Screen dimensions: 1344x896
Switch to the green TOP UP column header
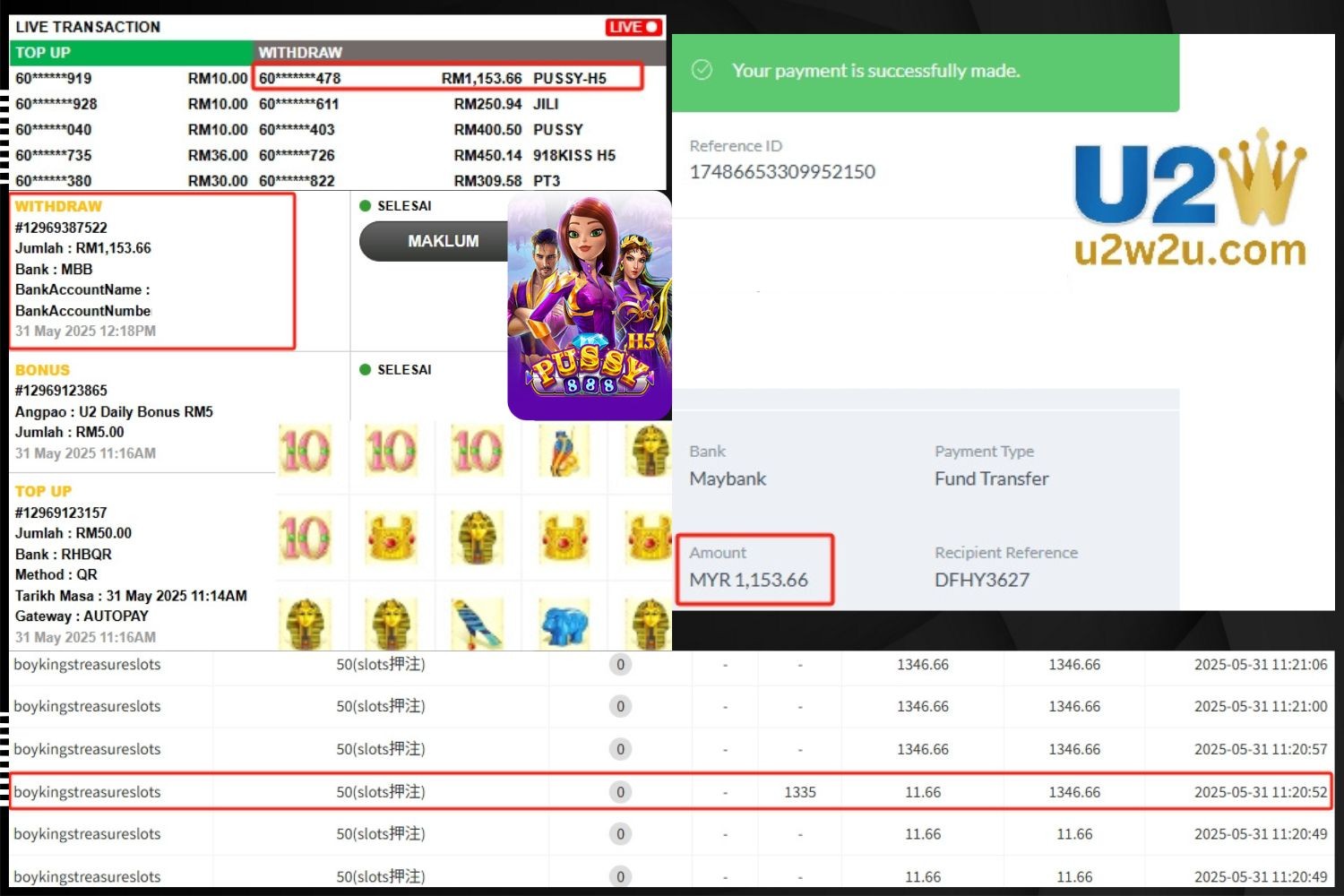(131, 53)
